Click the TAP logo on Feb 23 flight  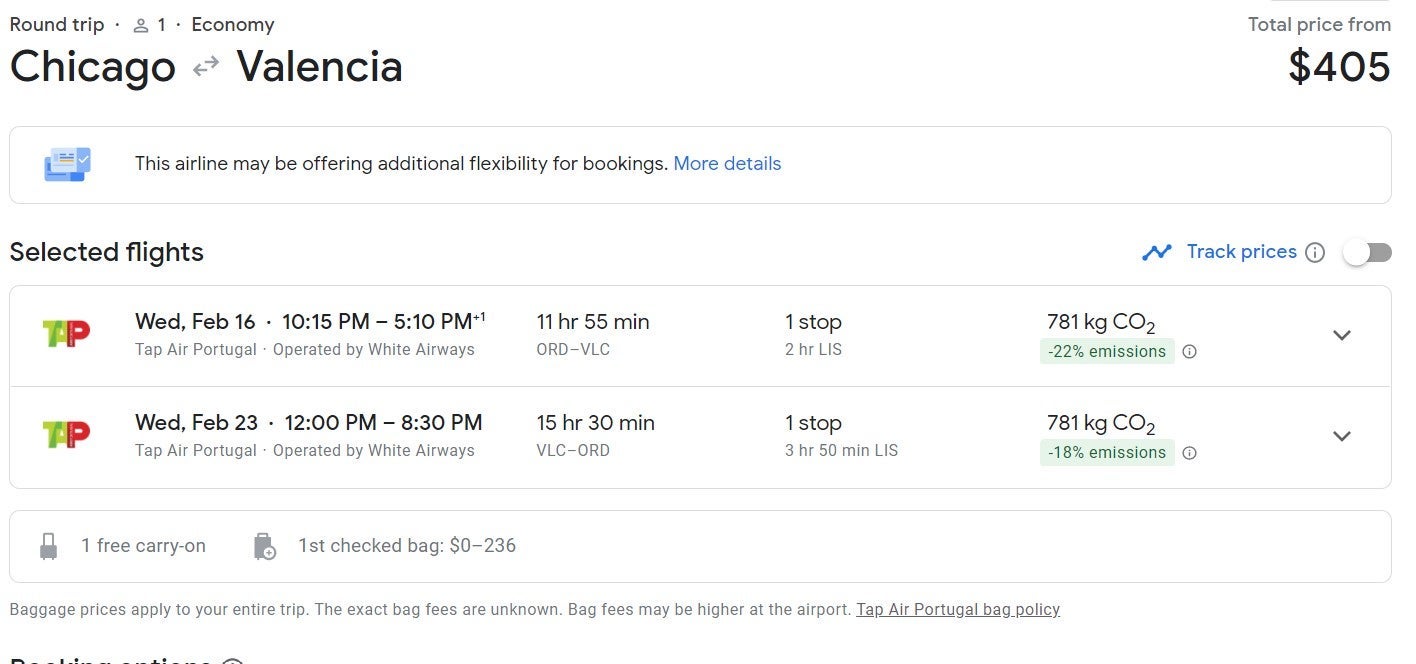pos(67,434)
